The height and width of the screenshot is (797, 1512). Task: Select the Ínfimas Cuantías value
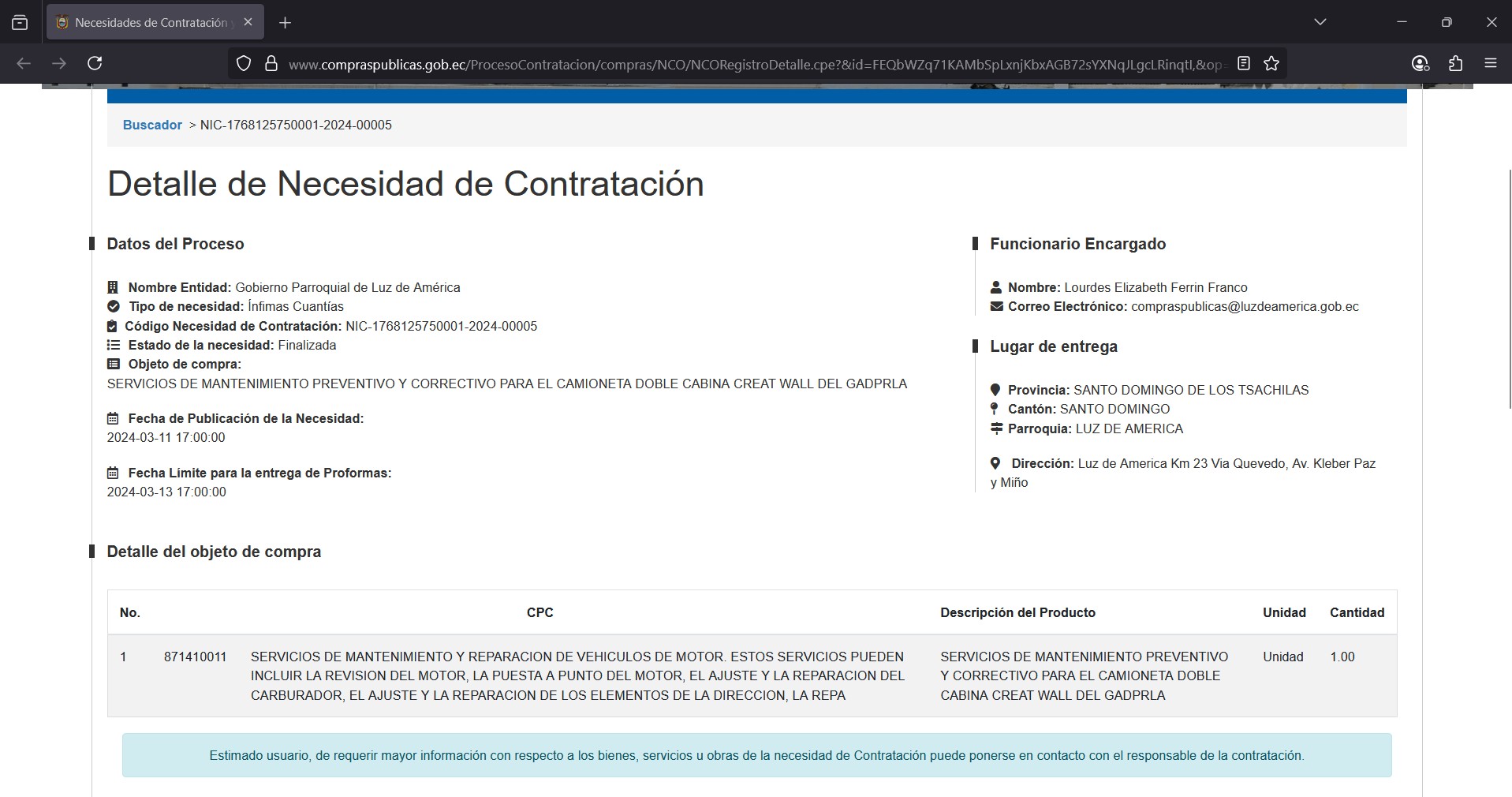(x=296, y=306)
